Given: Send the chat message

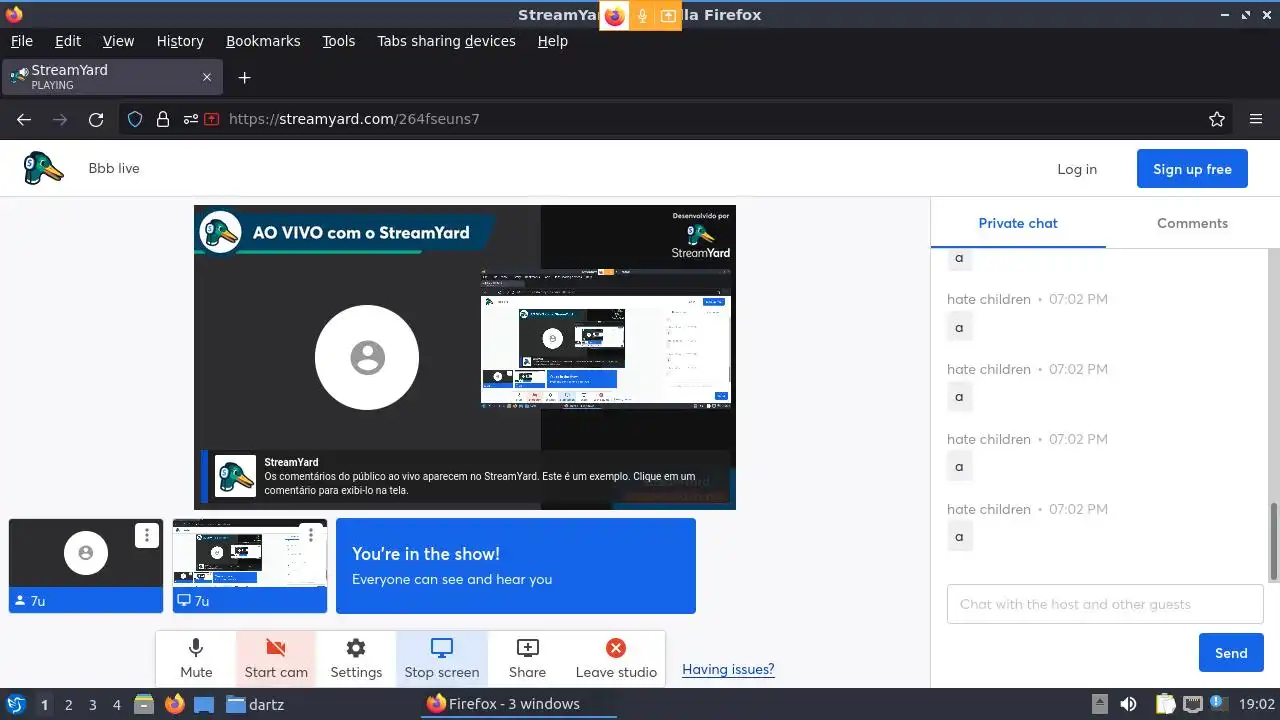Looking at the screenshot, I should 1231,653.
